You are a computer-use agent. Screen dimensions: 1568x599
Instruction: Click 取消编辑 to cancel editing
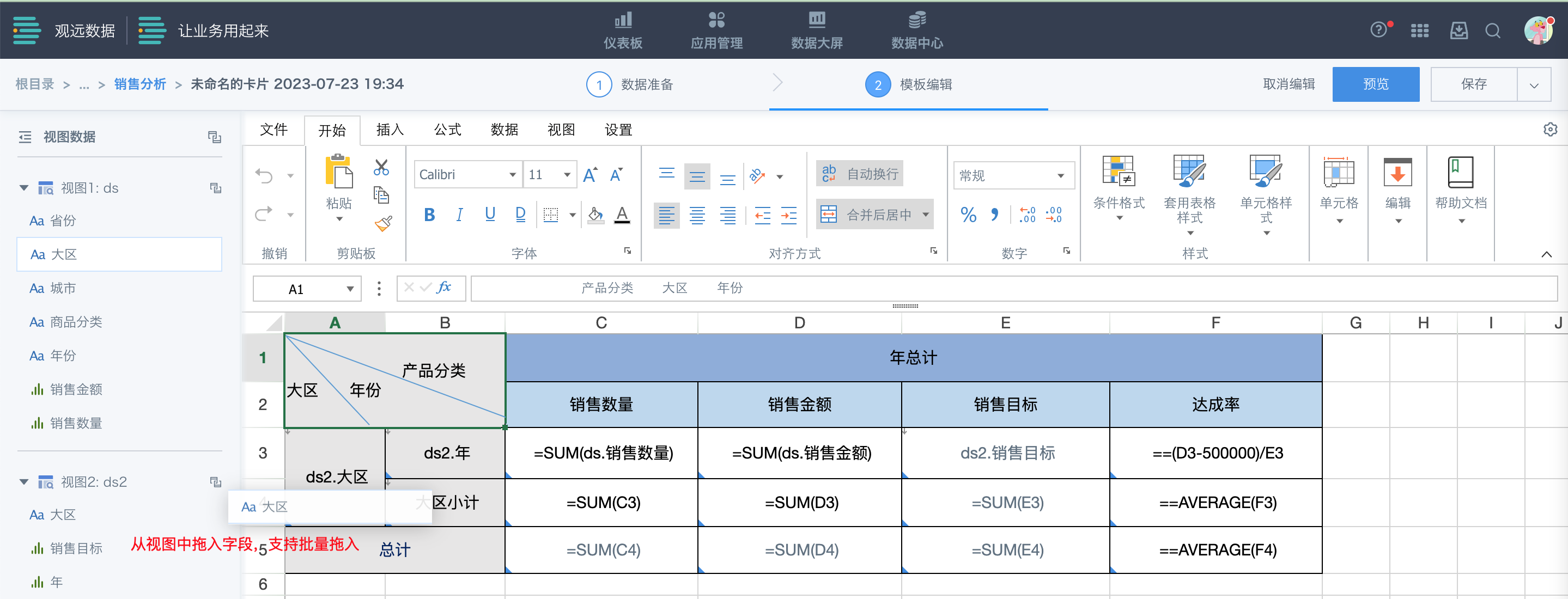[x=1288, y=84]
